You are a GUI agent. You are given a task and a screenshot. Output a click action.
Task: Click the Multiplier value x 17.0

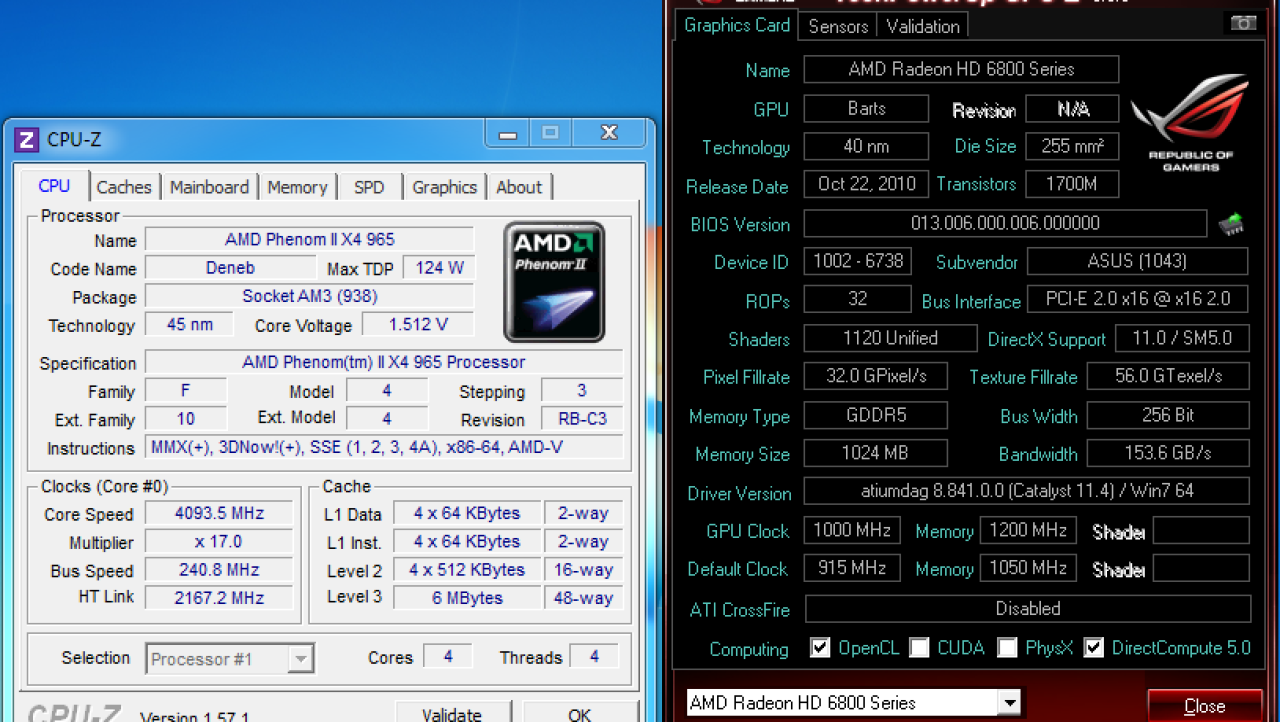[219, 541]
